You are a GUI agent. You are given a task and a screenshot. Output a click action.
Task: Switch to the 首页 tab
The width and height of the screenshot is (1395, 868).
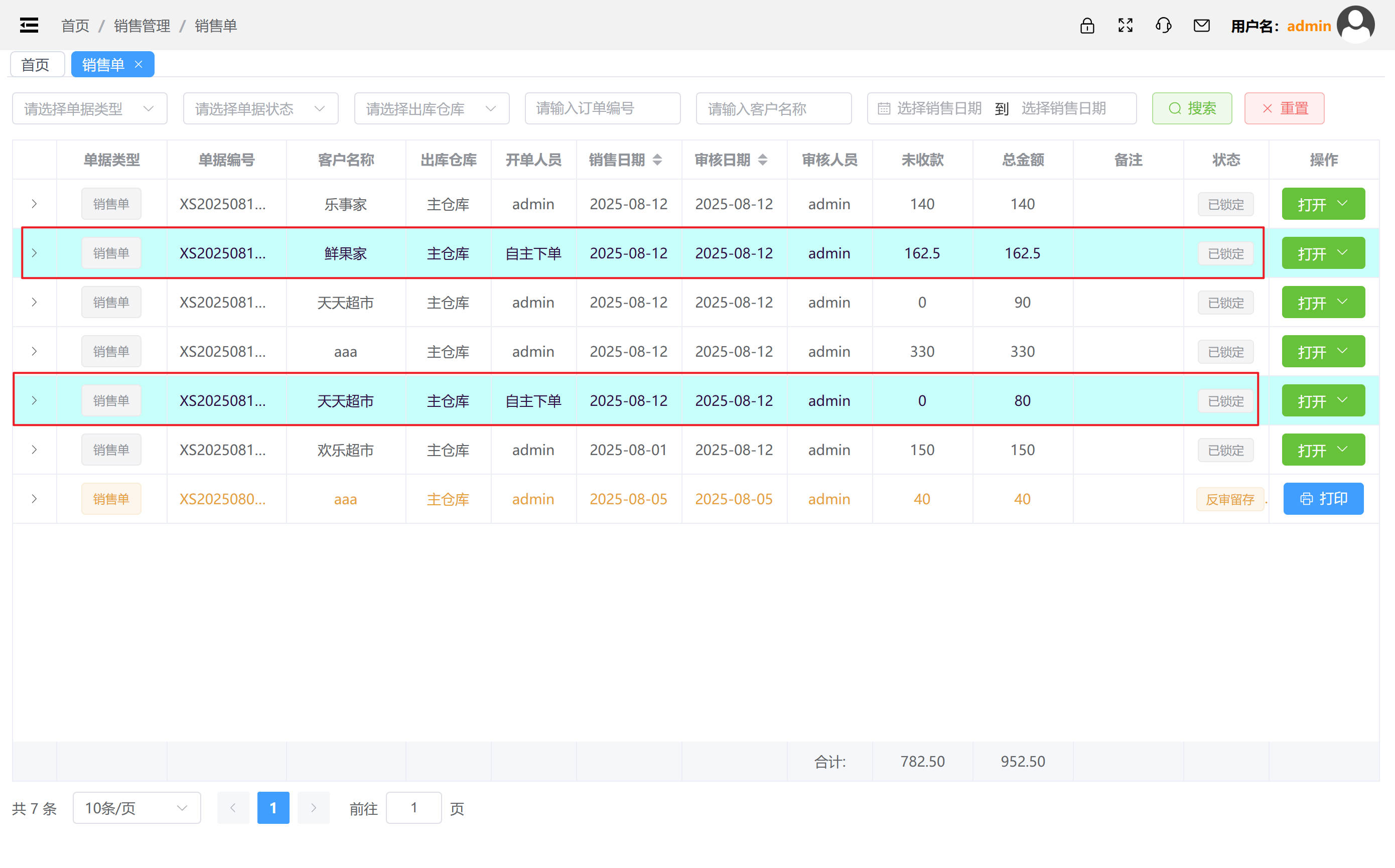pyautogui.click(x=37, y=64)
